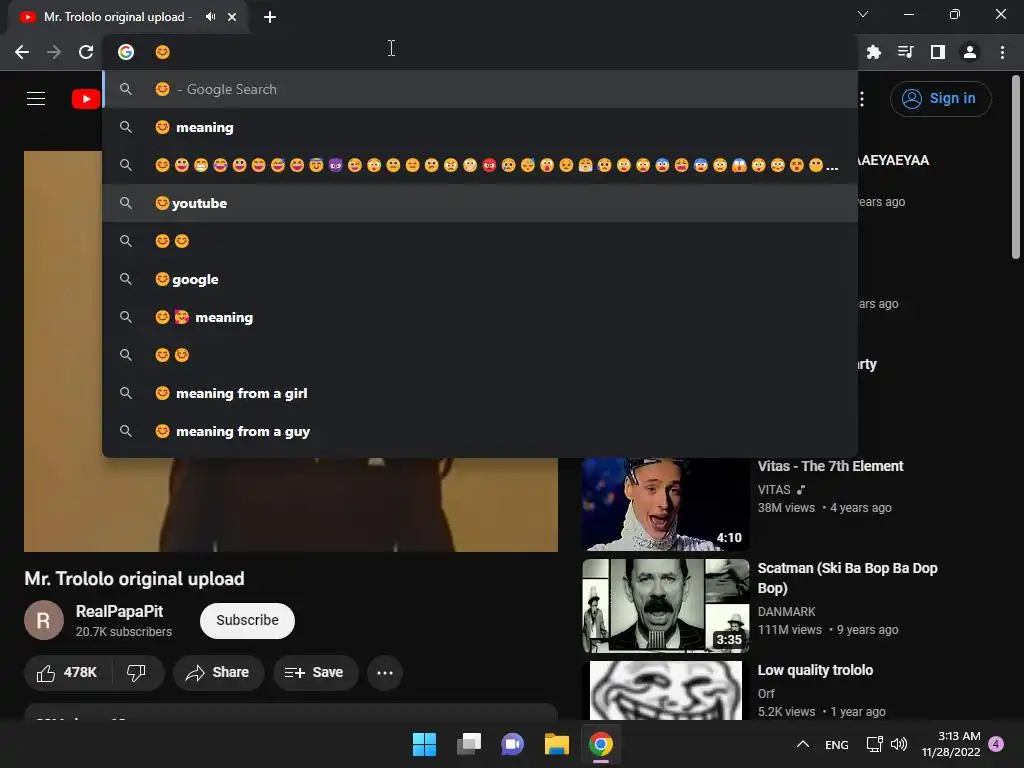This screenshot has width=1024, height=768.
Task: Click the VITAS channel name
Action: [x=774, y=490]
